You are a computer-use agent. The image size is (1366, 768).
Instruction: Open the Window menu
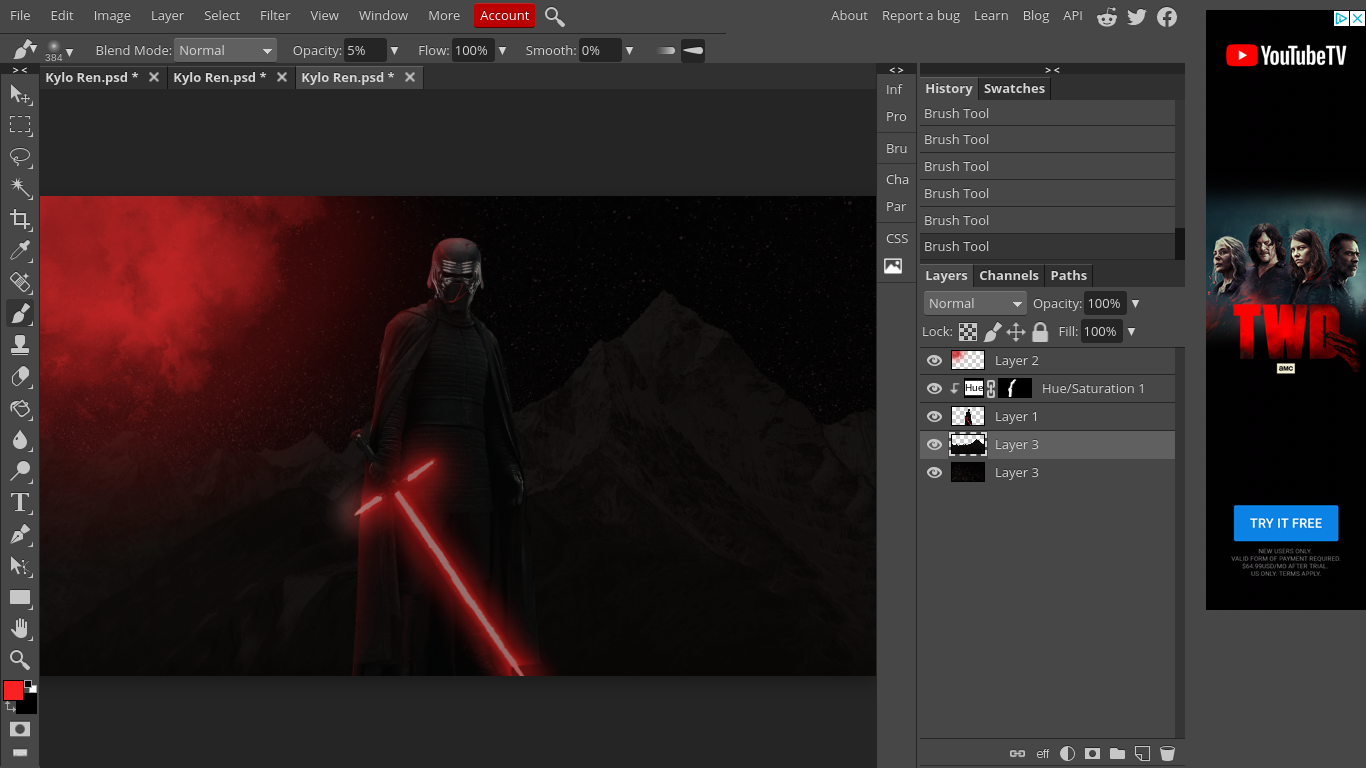(x=383, y=15)
